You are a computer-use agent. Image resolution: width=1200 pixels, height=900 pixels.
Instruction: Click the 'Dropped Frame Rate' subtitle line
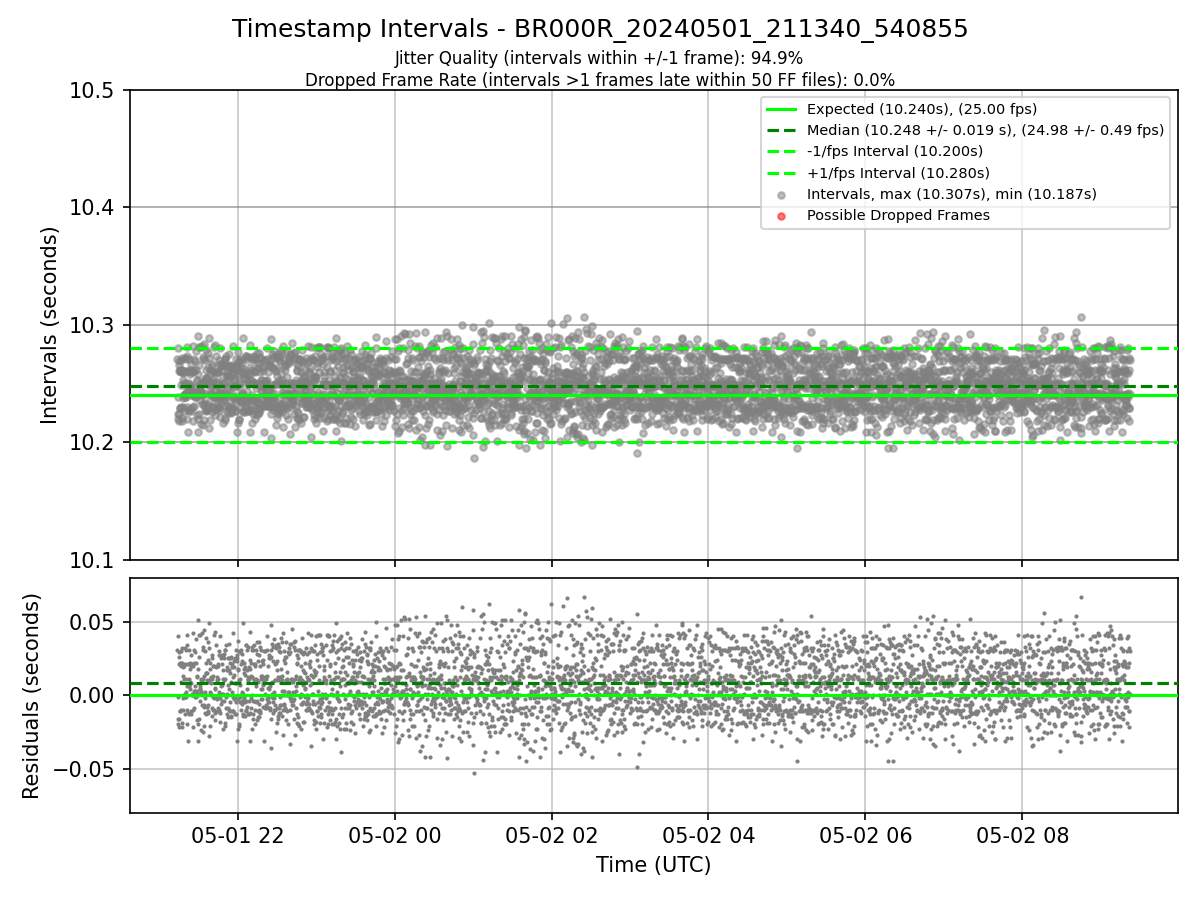[600, 80]
